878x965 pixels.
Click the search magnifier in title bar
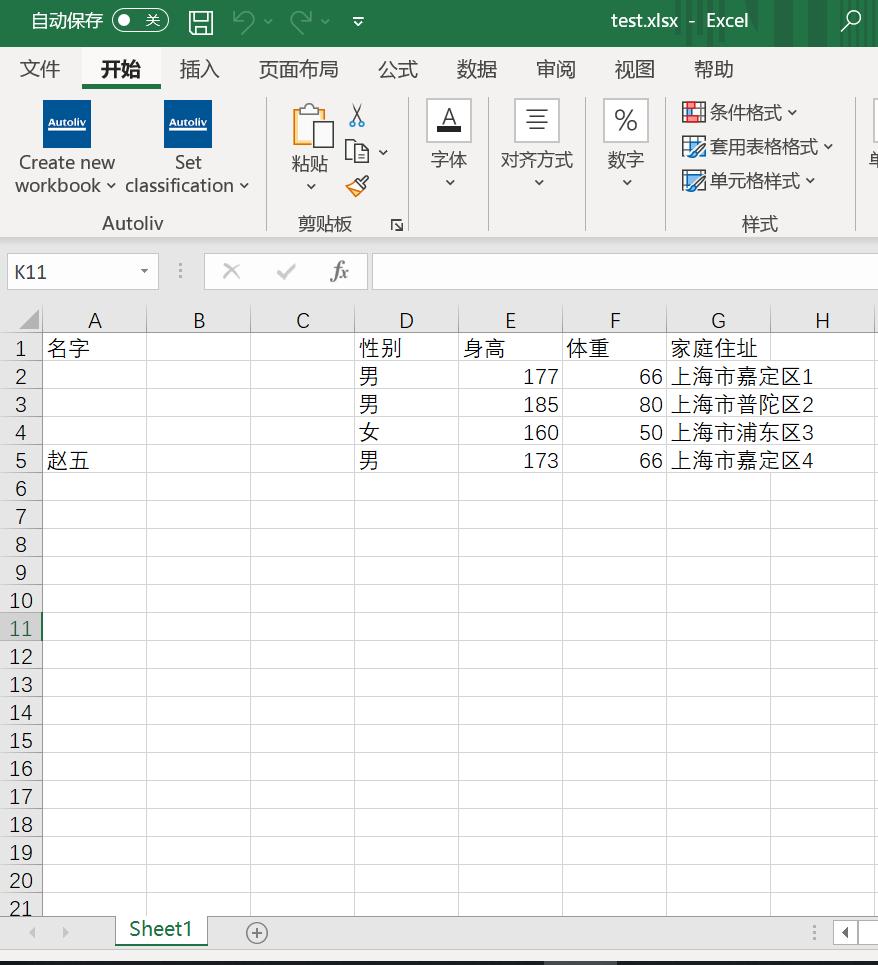tap(851, 20)
